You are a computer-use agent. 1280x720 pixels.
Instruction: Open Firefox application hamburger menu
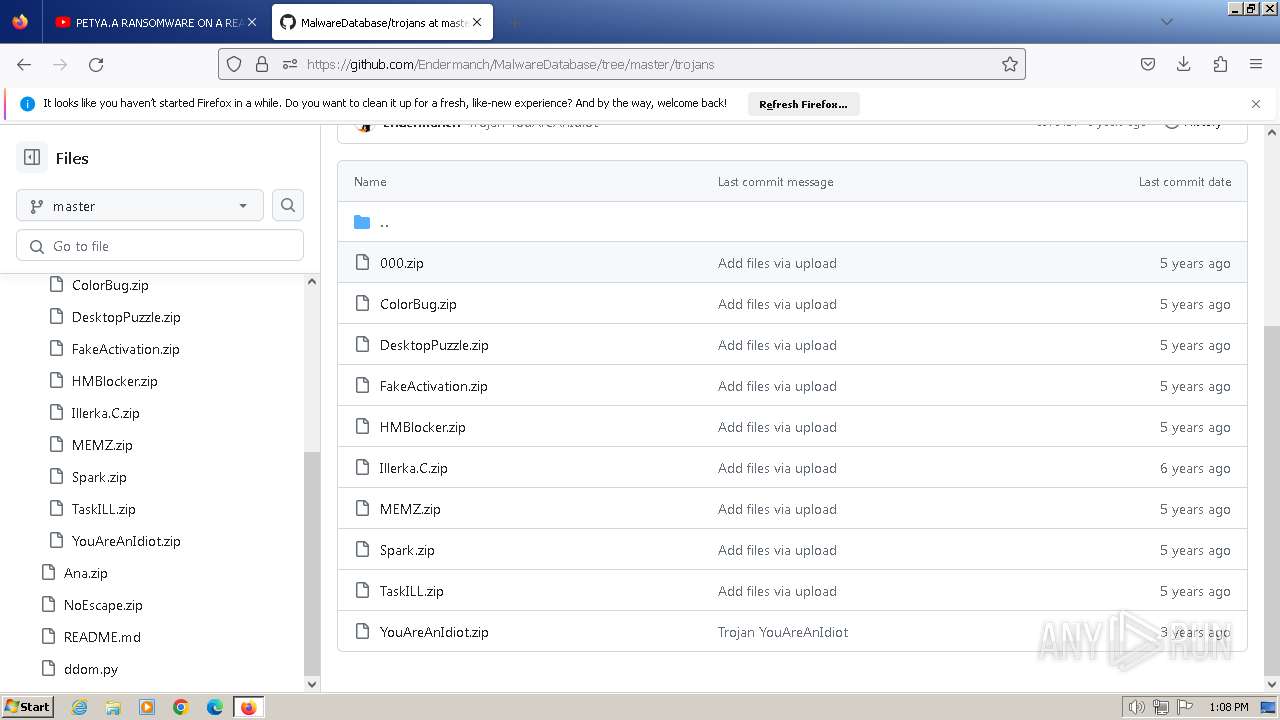[1256, 64]
